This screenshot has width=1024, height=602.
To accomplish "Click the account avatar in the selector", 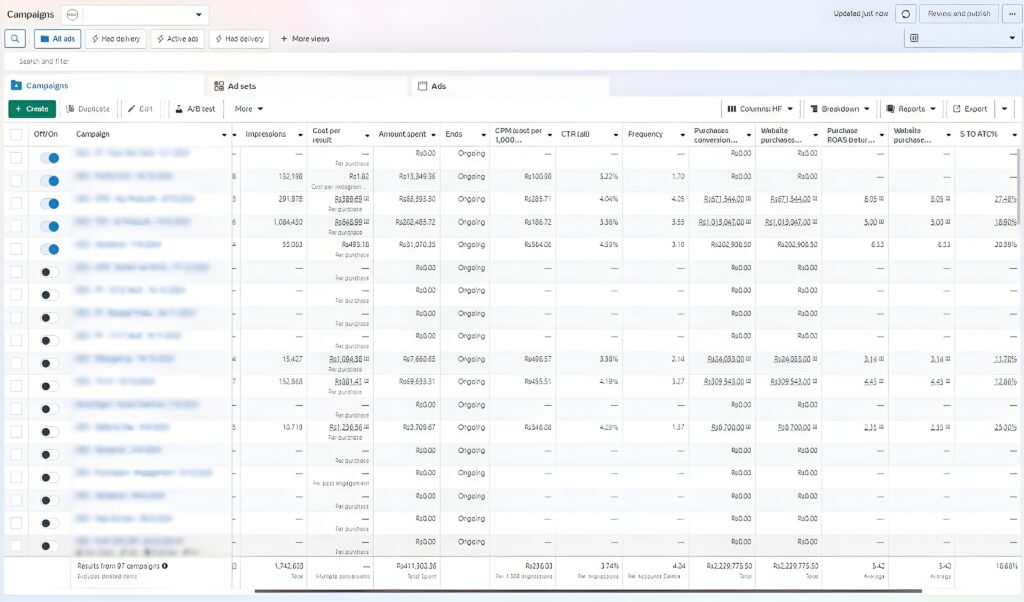I will coord(72,14).
